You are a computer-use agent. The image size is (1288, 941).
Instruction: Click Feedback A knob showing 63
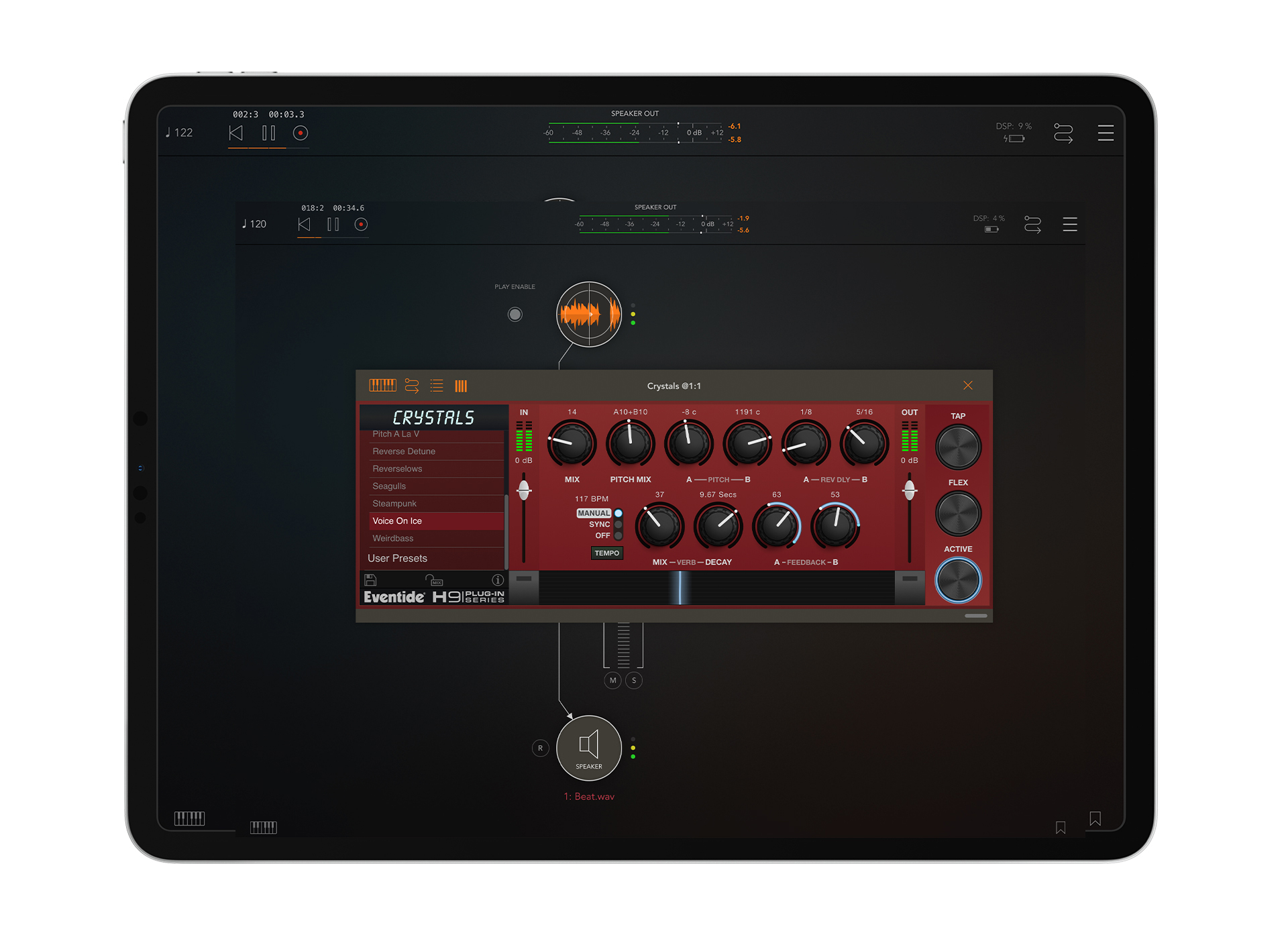coord(777,526)
